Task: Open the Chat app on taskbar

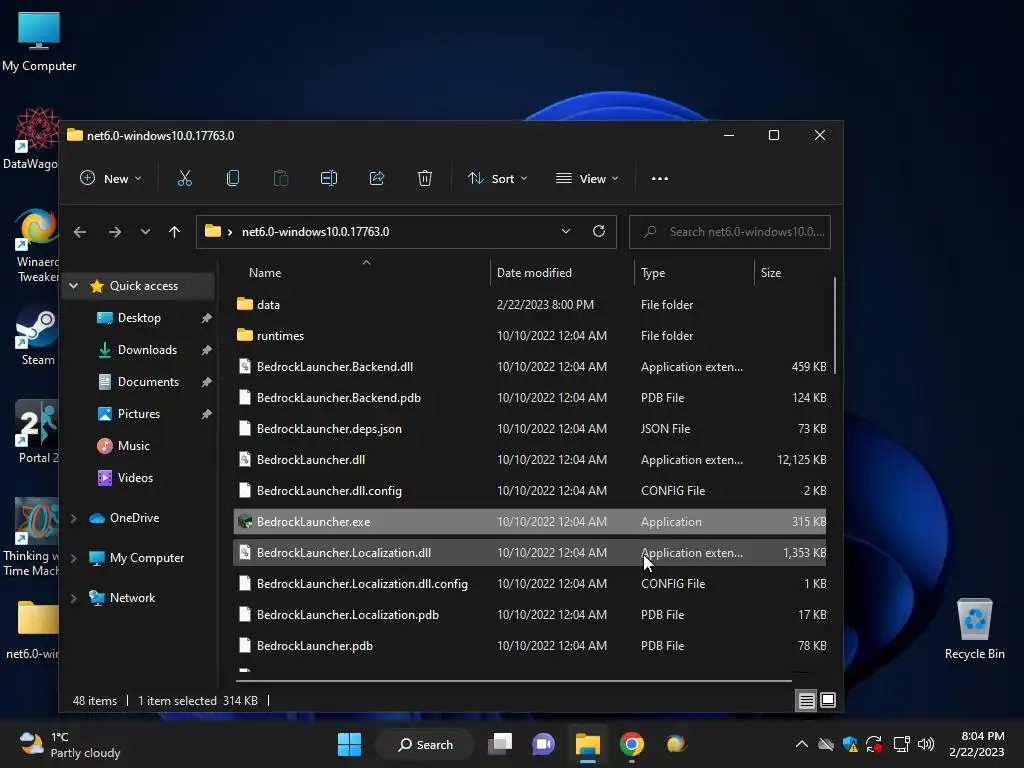Action: click(543, 744)
